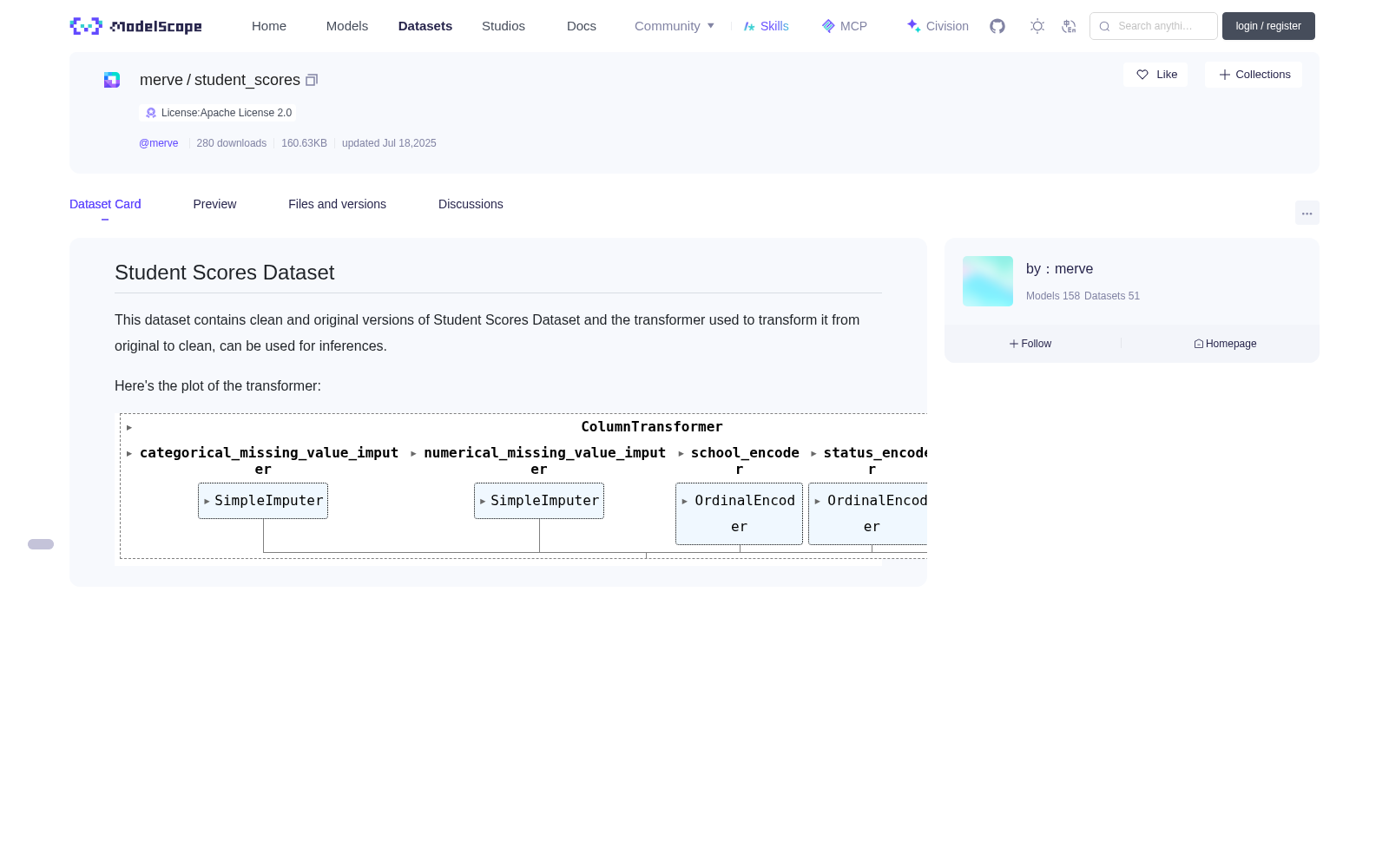Click the login / register button

click(1268, 26)
